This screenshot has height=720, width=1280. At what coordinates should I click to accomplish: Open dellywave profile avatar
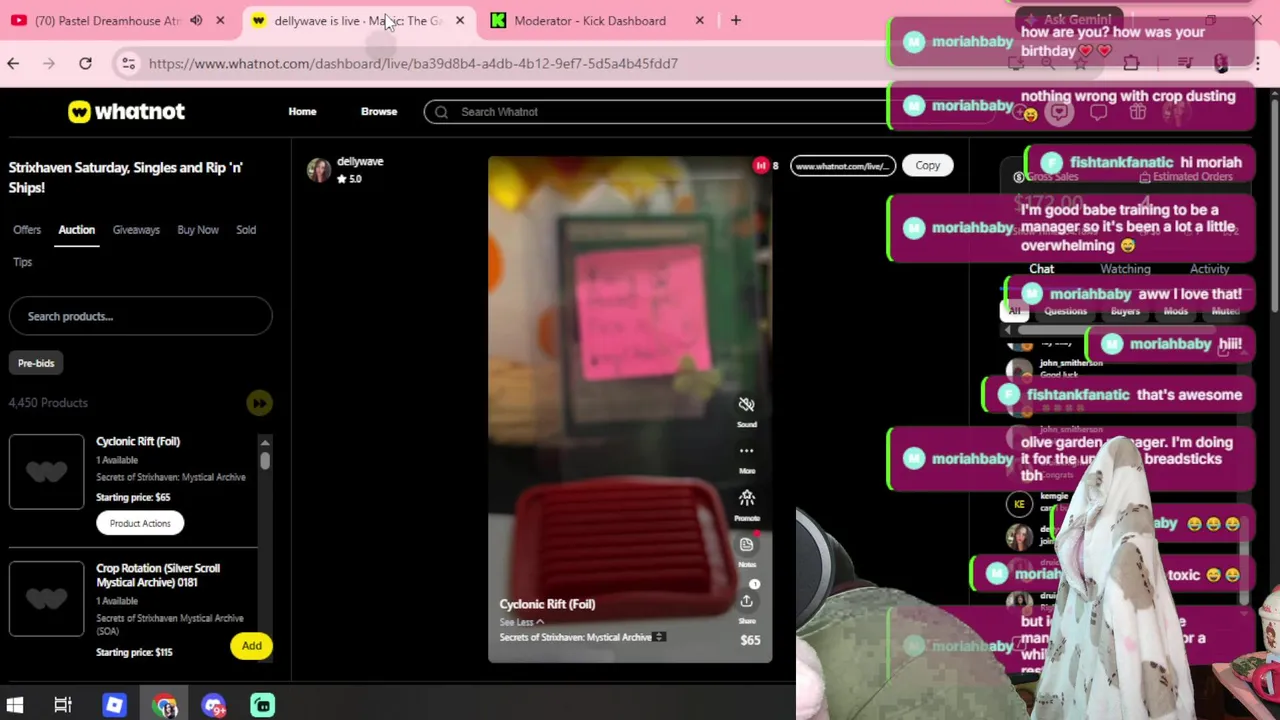tap(319, 170)
